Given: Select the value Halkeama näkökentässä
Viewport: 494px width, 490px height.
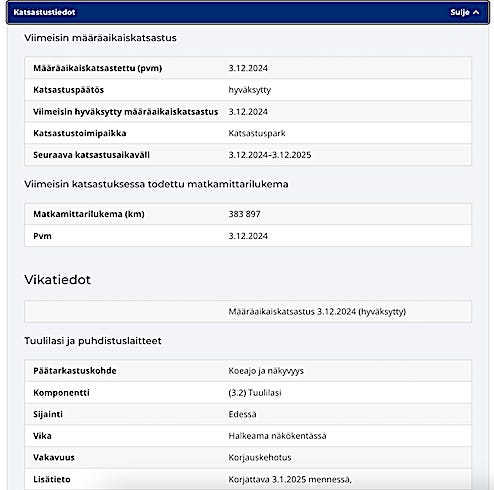Looking at the screenshot, I should pos(277,436).
